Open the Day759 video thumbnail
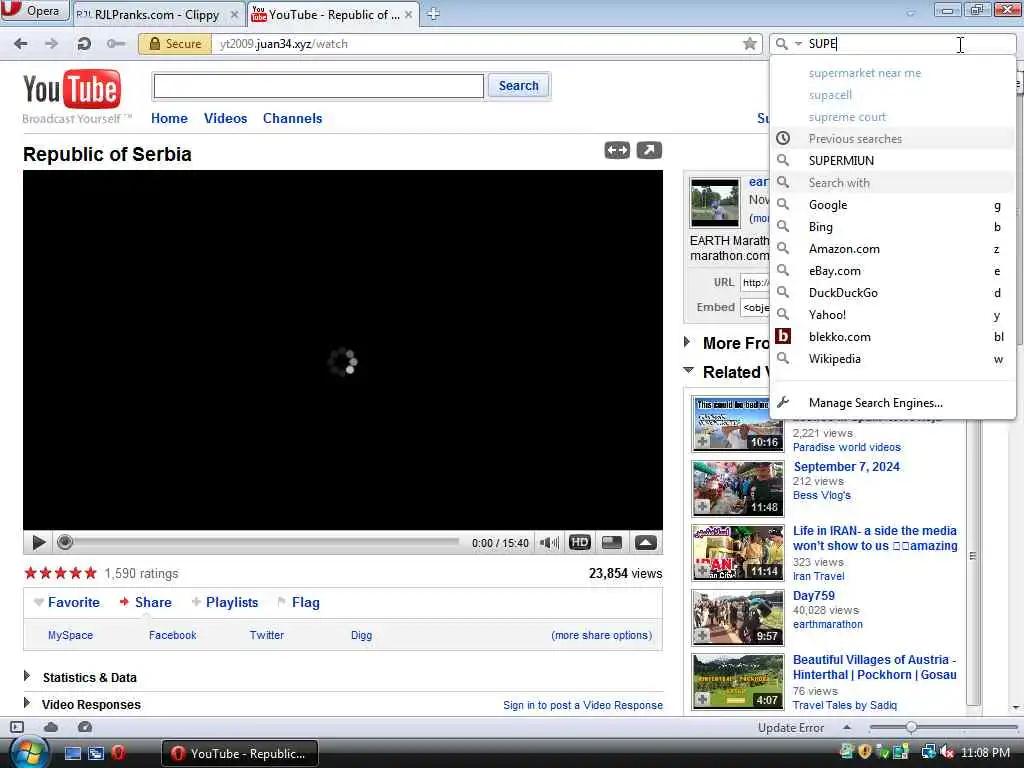Viewport: 1024px width, 768px height. click(x=738, y=617)
